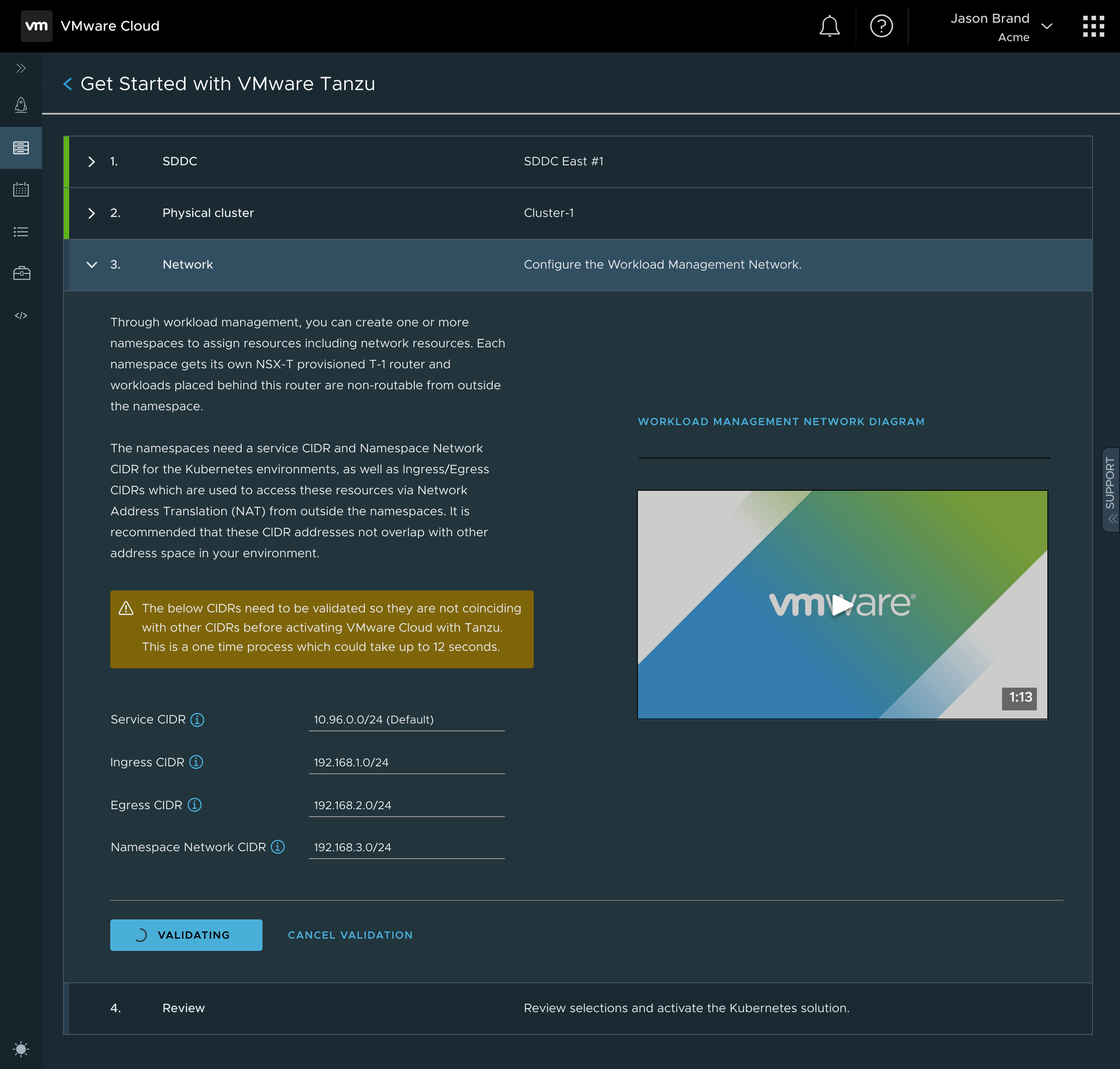Open the VMware services waffle grid icon
The image size is (1120, 1069).
pyautogui.click(x=1092, y=26)
